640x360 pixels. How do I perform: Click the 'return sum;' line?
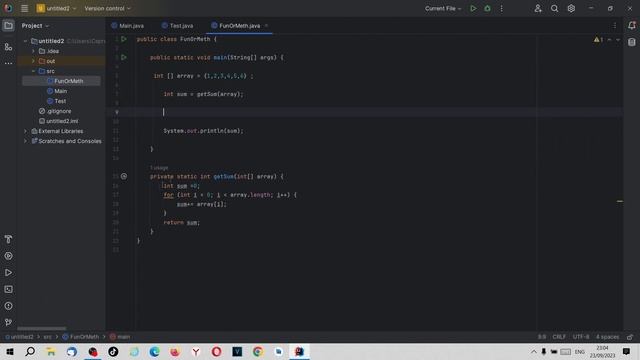coord(182,222)
